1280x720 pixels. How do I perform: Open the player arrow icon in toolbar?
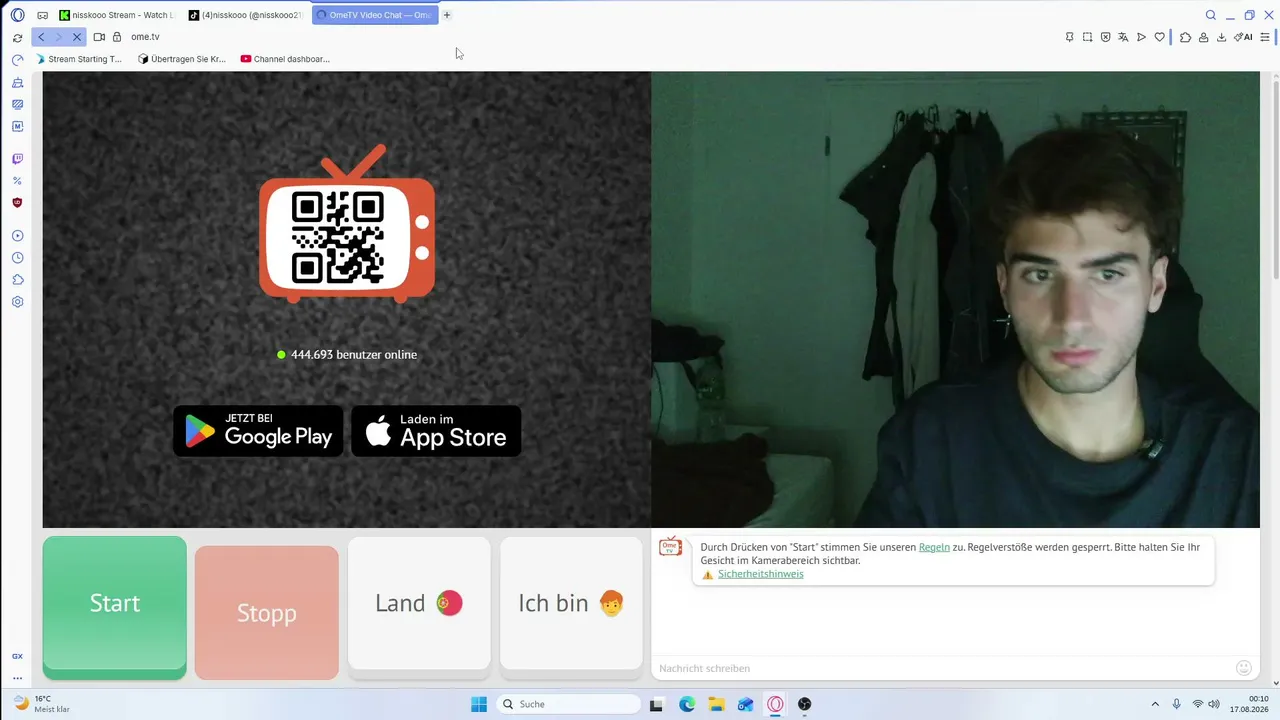(1141, 37)
